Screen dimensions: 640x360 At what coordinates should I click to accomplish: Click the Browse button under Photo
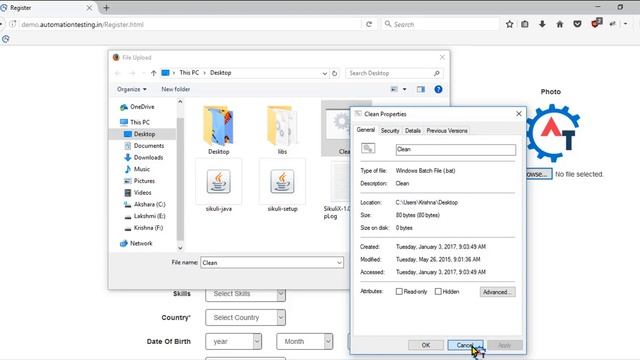pos(538,174)
